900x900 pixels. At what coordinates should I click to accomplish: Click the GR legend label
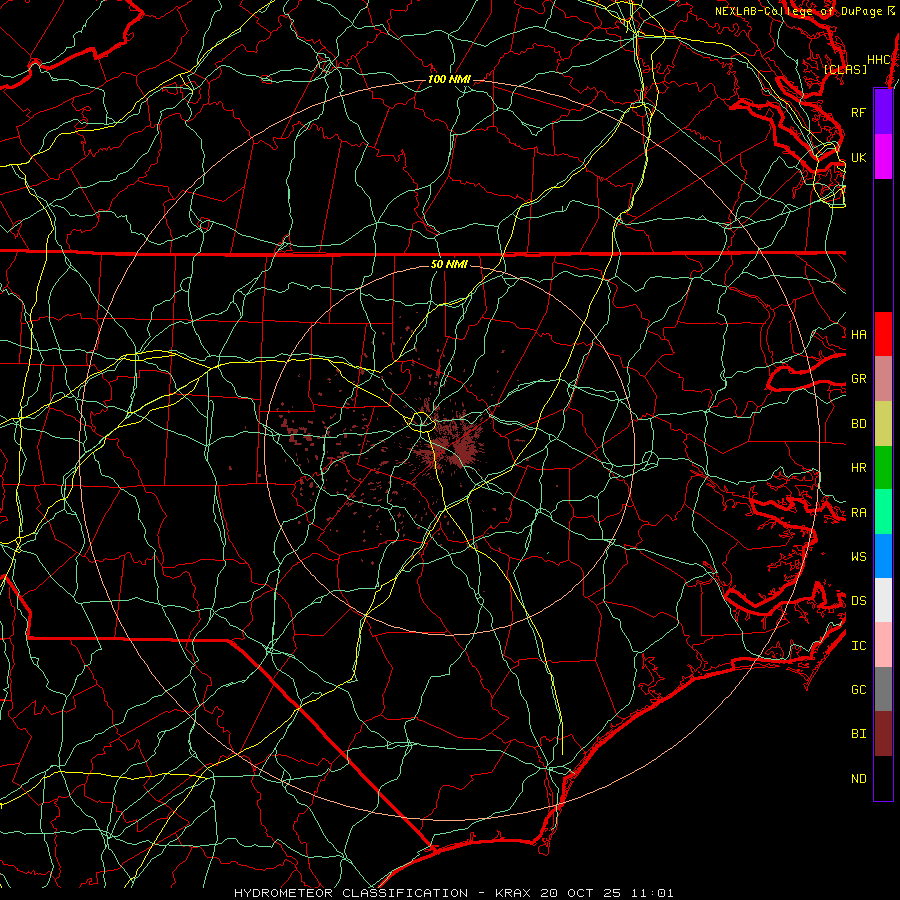[x=858, y=379]
